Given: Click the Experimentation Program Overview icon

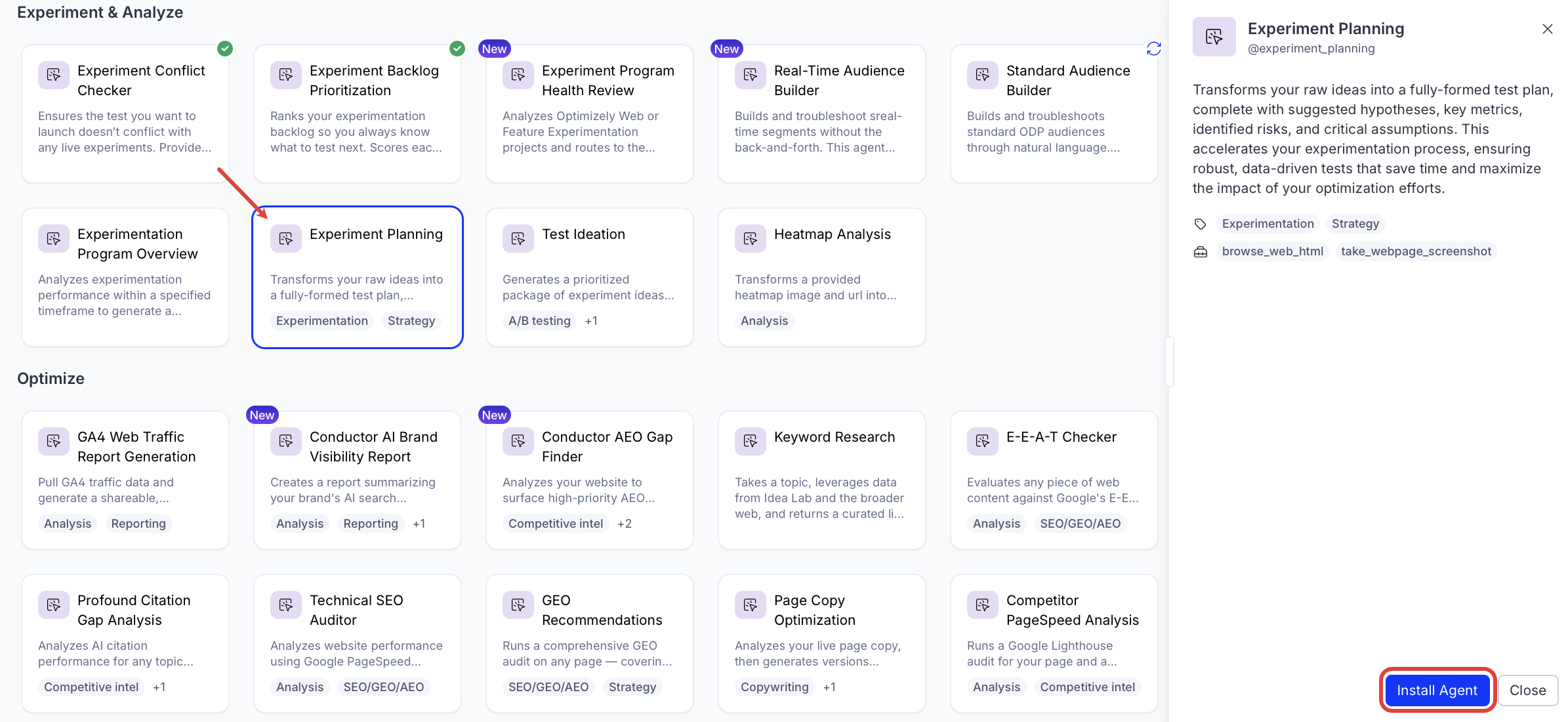Looking at the screenshot, I should point(54,238).
